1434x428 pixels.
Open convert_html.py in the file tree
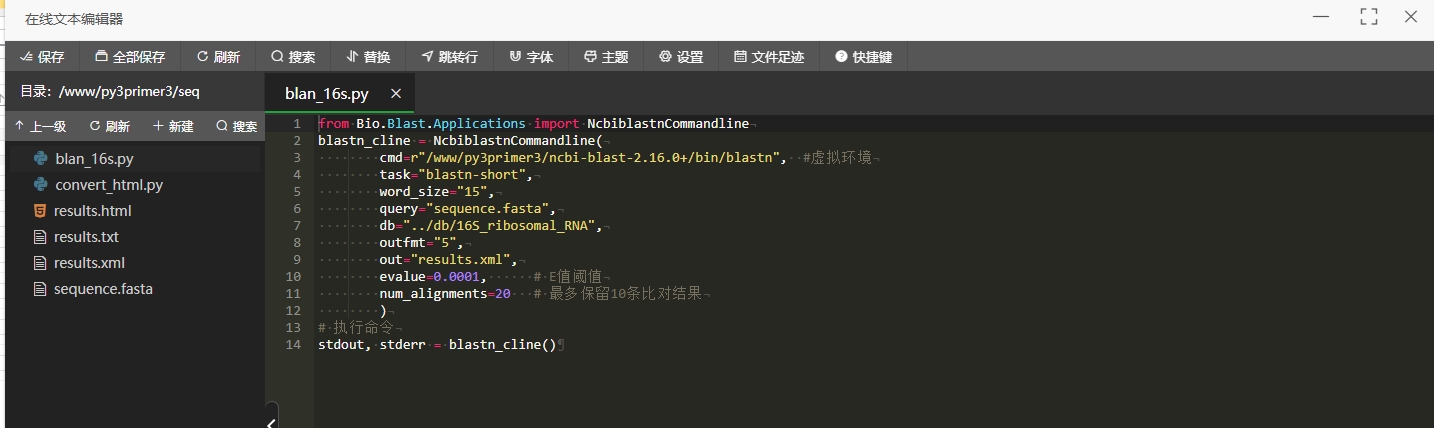[108, 185]
